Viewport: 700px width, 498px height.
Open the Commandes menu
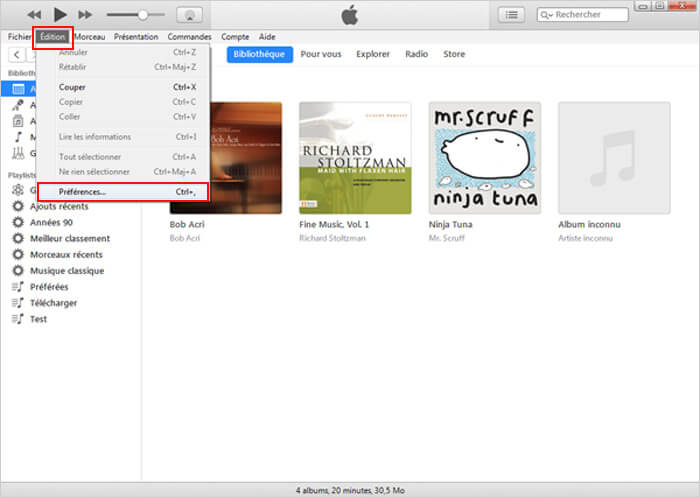point(189,37)
